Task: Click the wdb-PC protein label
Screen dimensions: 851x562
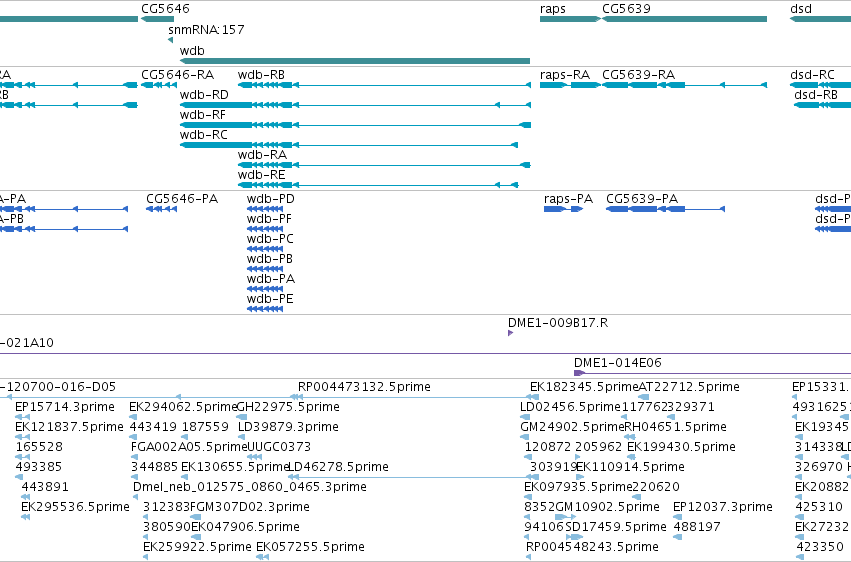Action: point(270,239)
